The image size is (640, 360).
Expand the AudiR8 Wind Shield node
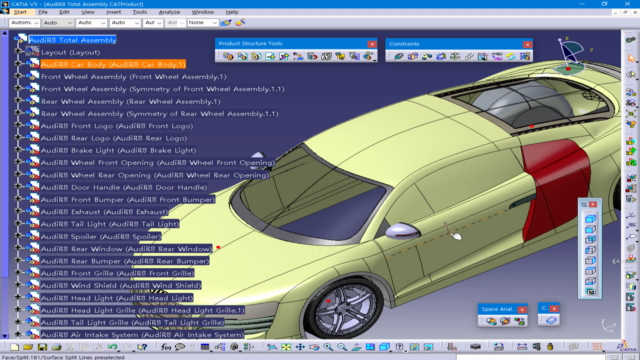click(x=18, y=284)
